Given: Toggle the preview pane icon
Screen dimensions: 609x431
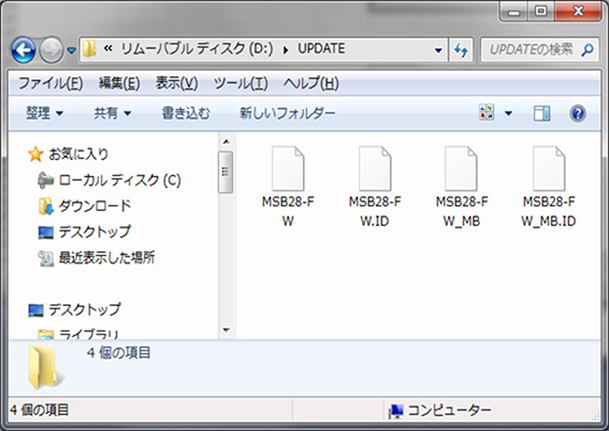Looking at the screenshot, I should tap(542, 113).
